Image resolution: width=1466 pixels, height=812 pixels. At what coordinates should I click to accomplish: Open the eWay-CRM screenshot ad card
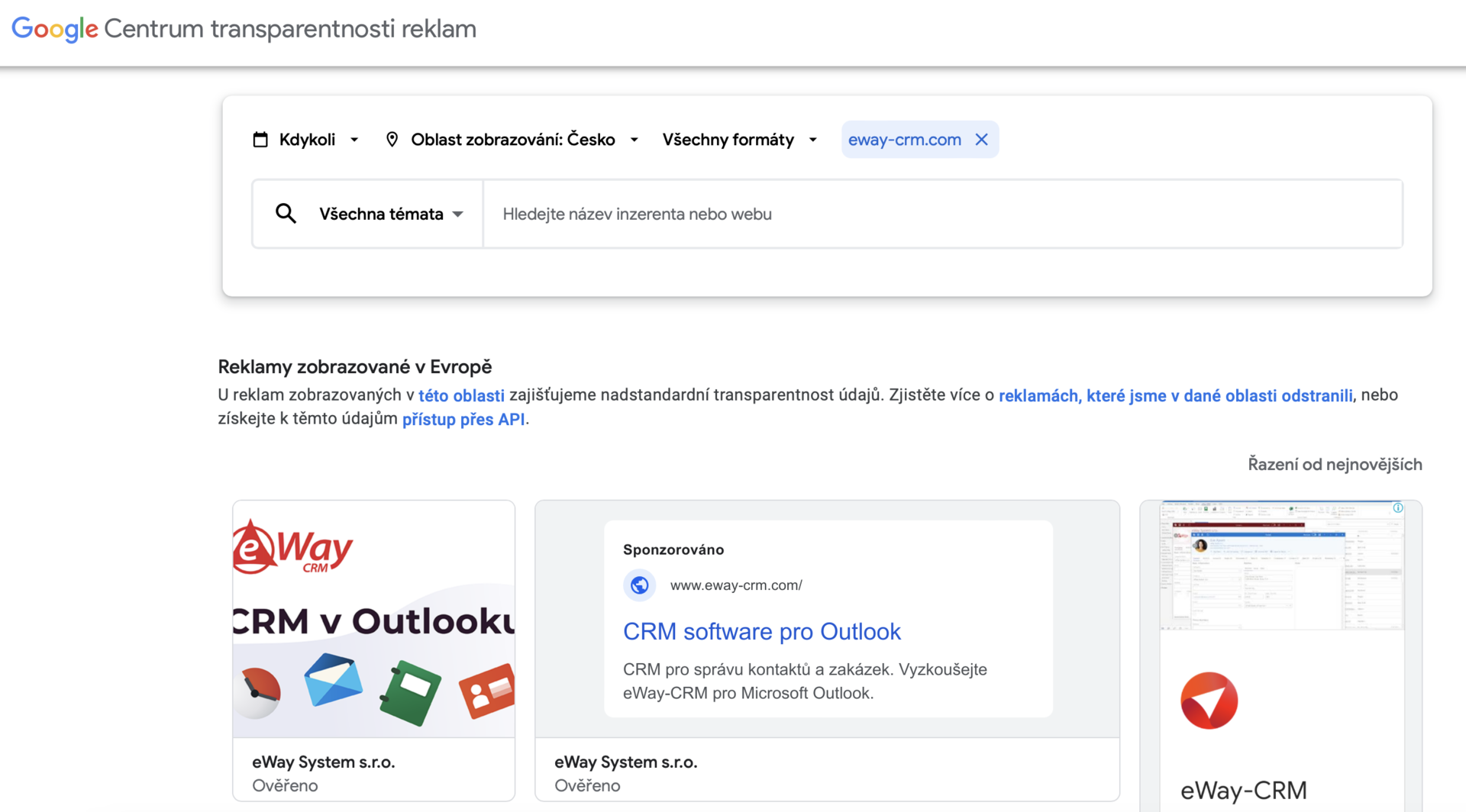[x=1281, y=656]
